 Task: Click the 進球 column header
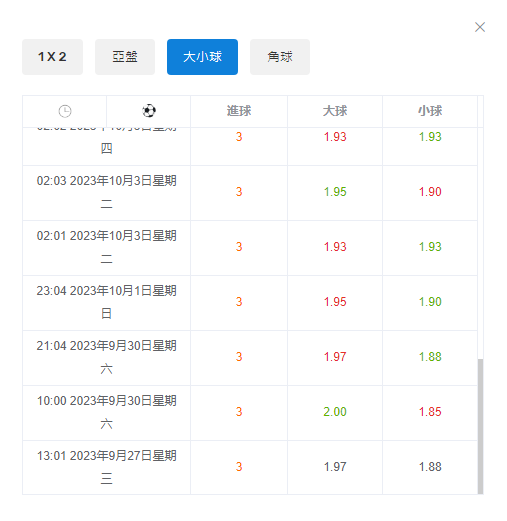239,111
